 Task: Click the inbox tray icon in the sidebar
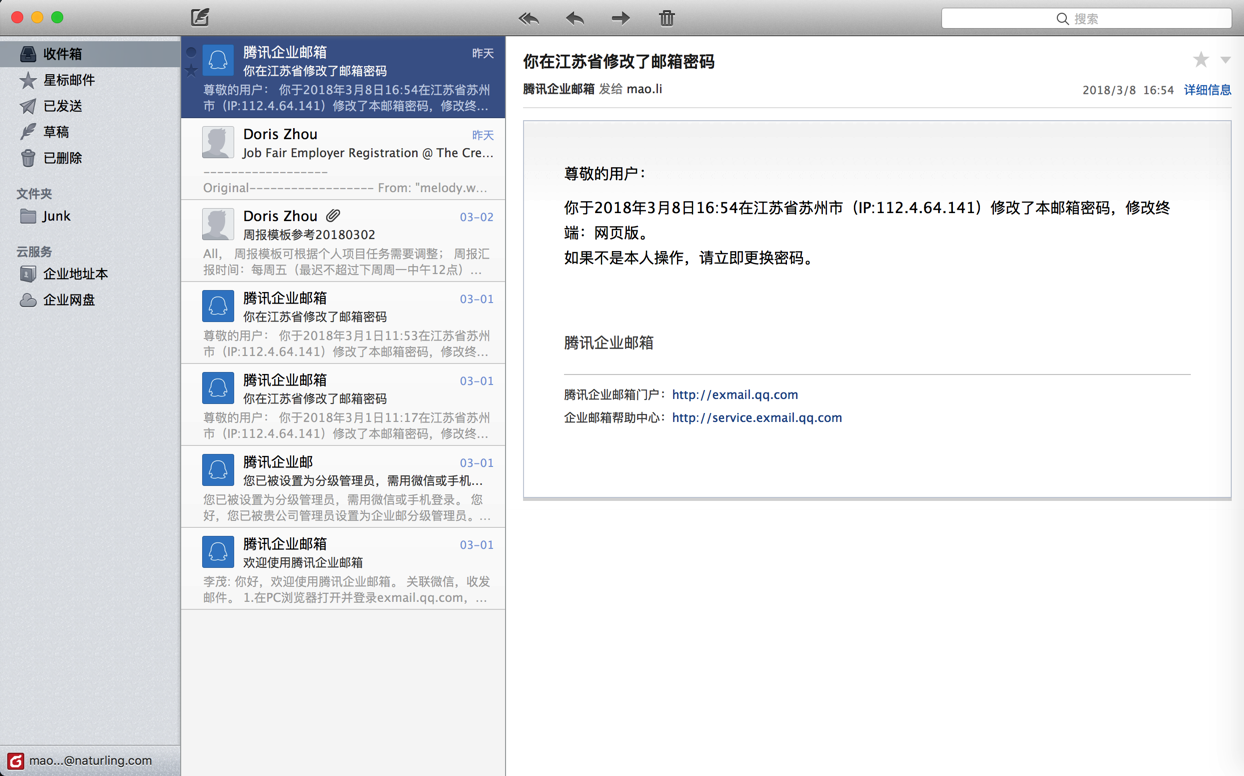coord(28,54)
